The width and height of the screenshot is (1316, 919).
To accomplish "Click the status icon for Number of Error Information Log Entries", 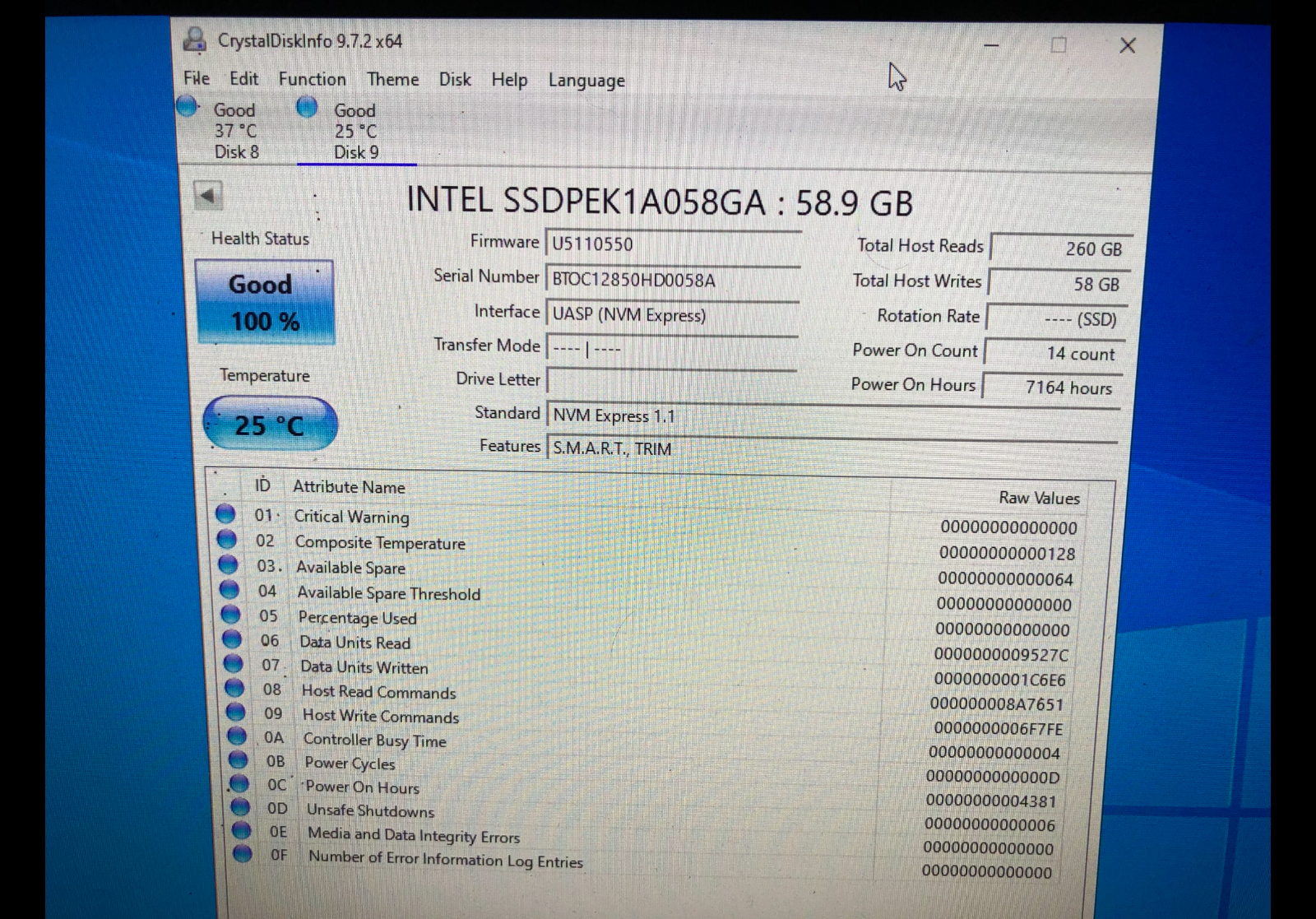I will click(243, 853).
